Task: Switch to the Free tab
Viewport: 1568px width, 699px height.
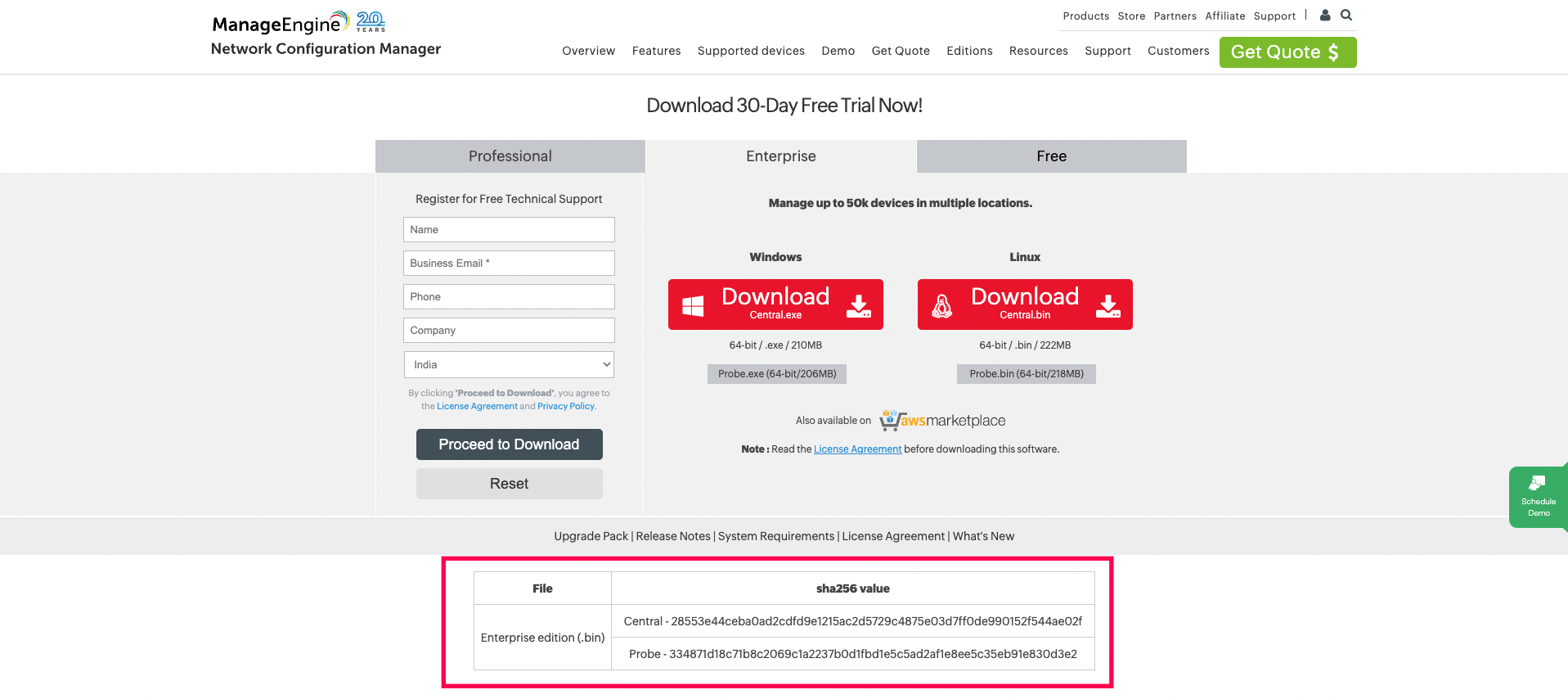Action: tap(1052, 156)
